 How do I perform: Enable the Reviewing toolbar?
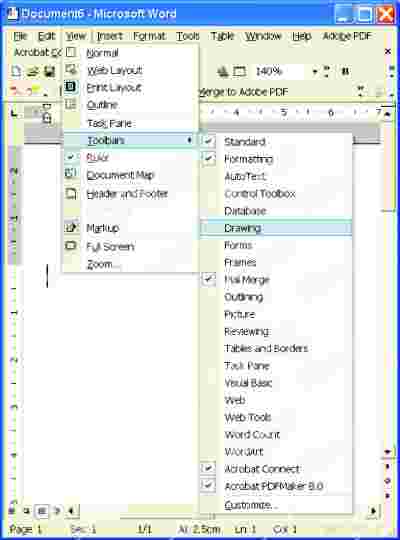[x=276, y=331]
